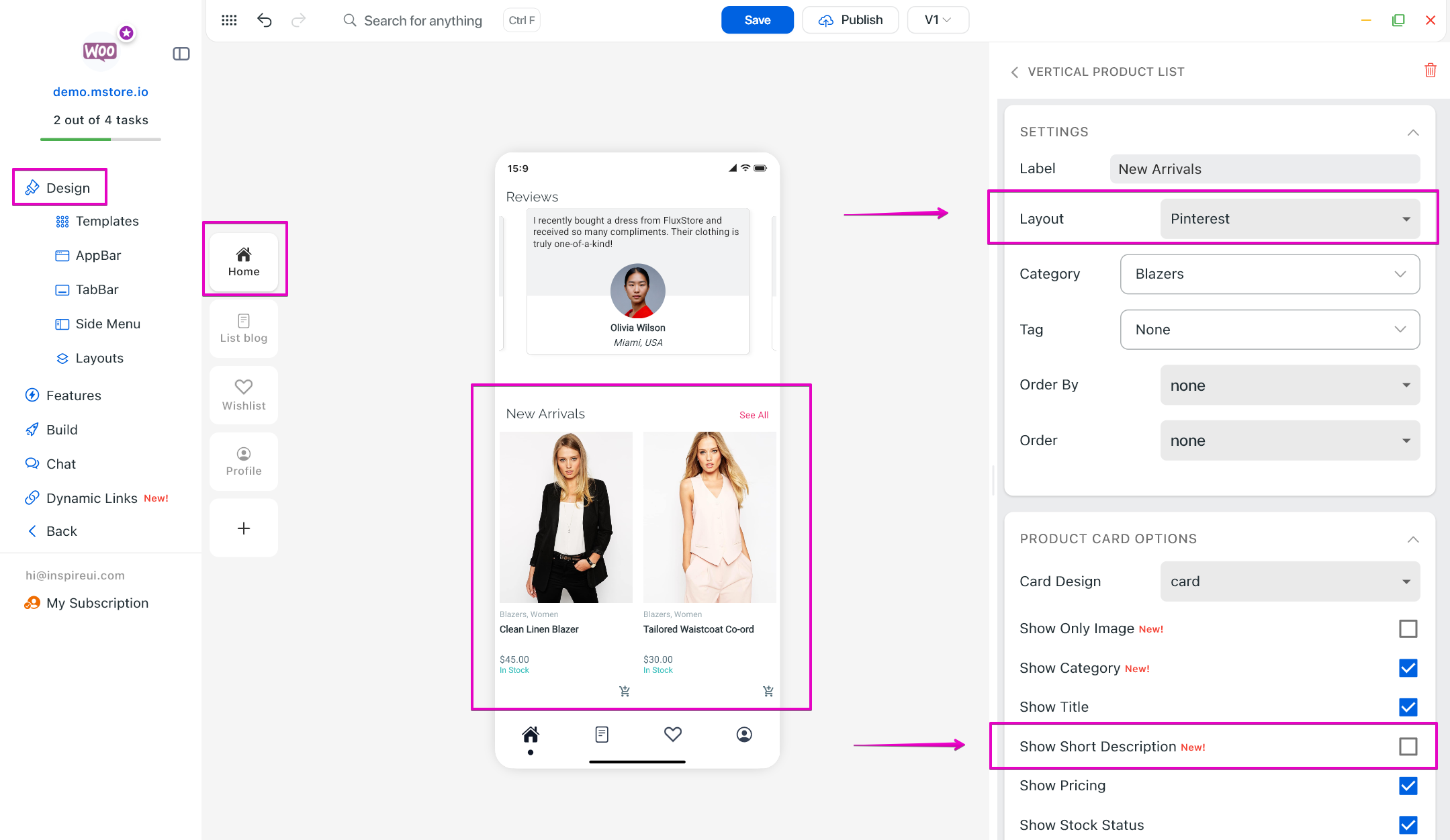
Task: Toggle the sidebar collapse icon
Action: pos(181,54)
